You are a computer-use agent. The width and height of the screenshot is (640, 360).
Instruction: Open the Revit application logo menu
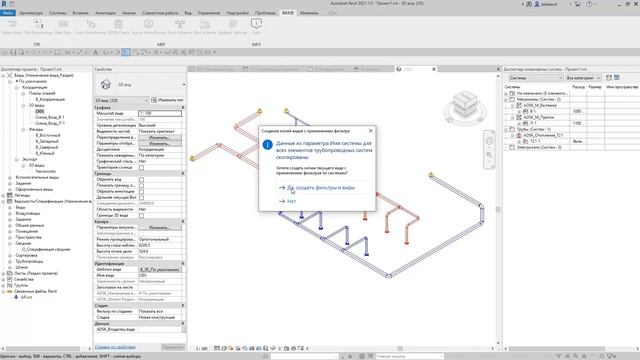point(4,4)
